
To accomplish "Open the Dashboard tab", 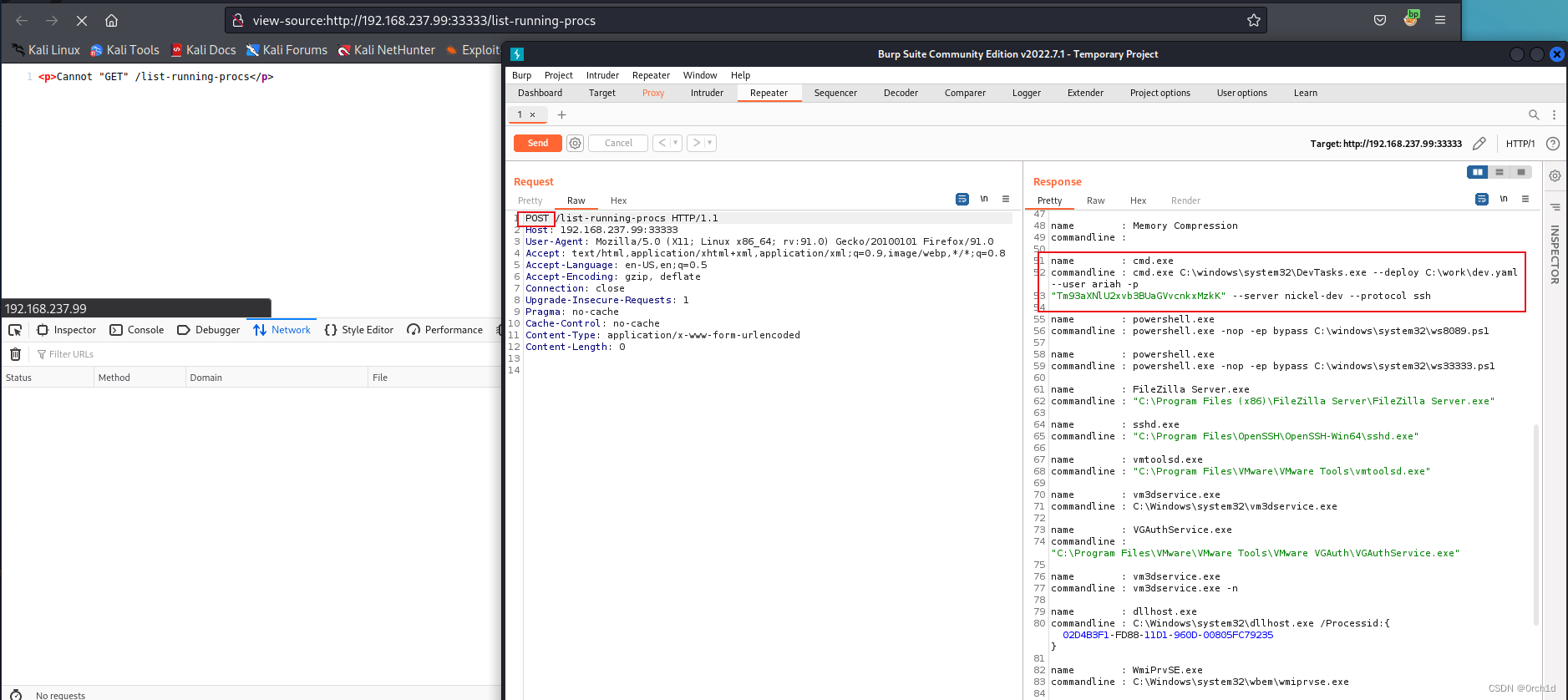I will tap(540, 93).
